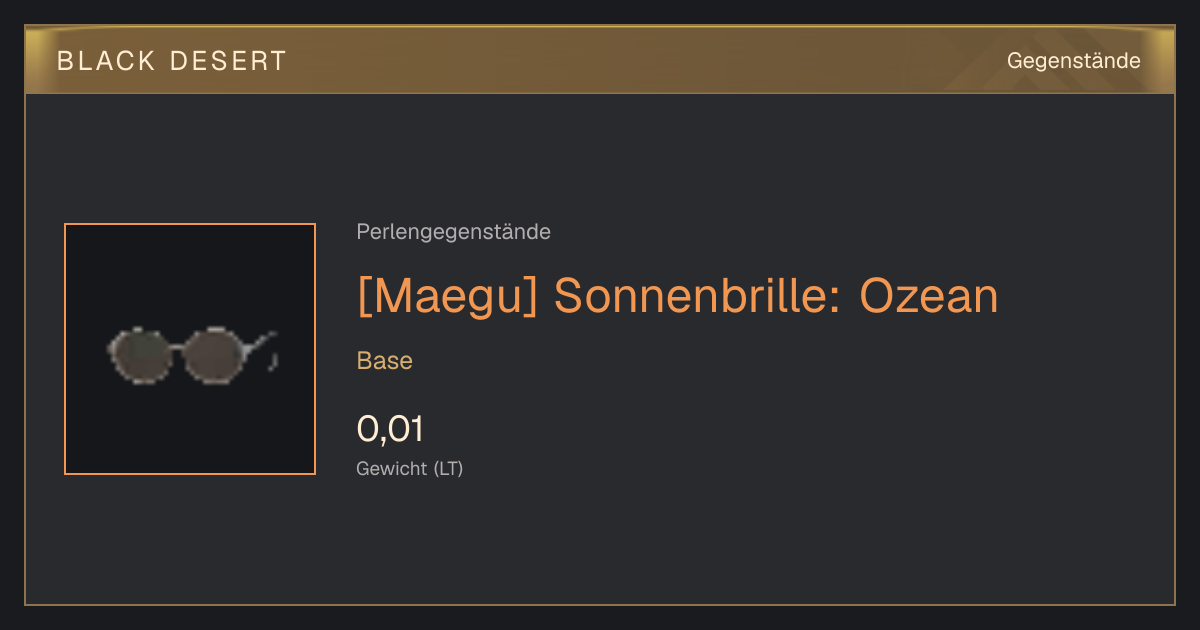Select the Base grade label
The width and height of the screenshot is (1200, 630).
click(x=385, y=361)
